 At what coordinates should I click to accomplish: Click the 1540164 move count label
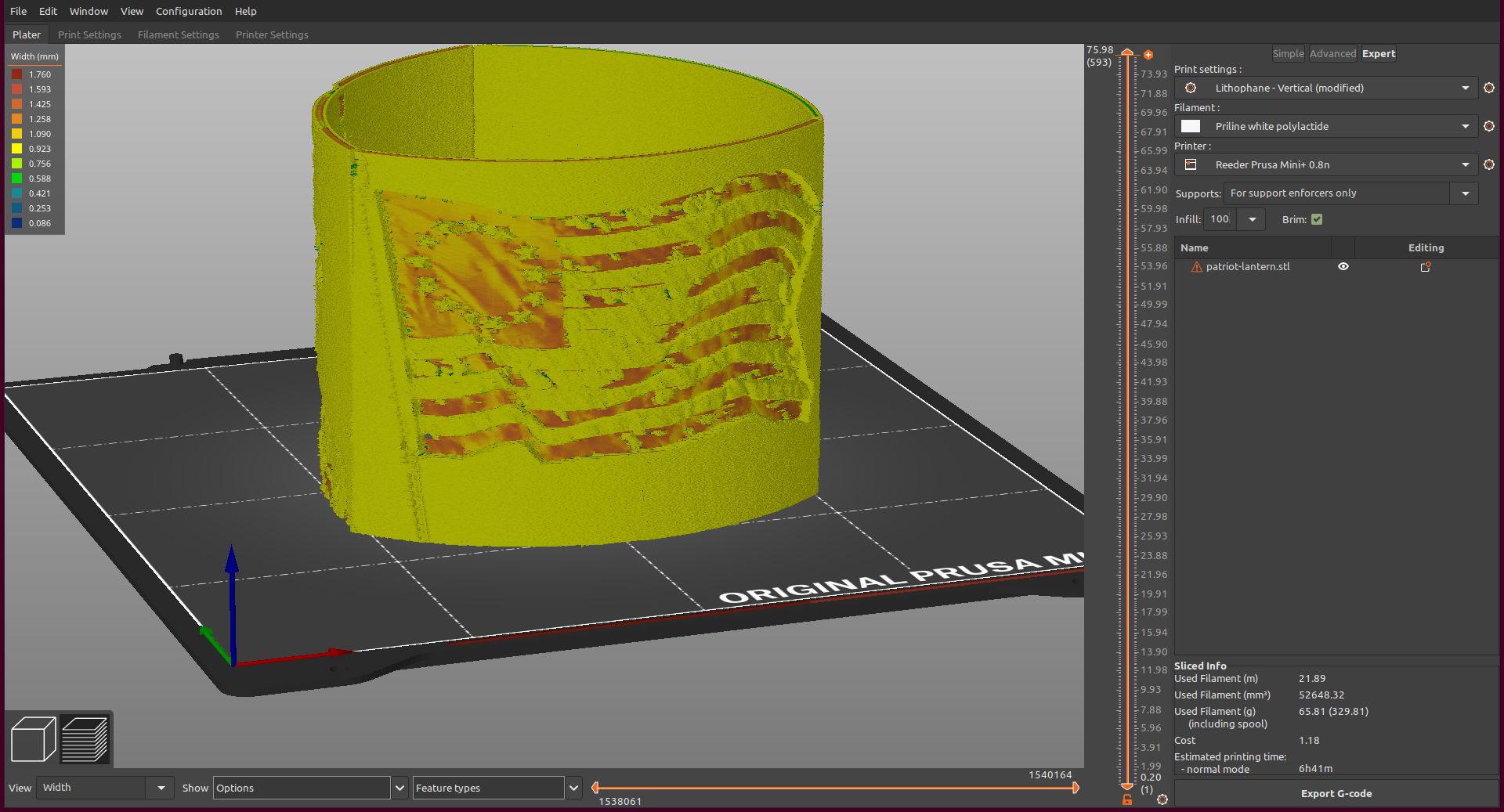[1050, 775]
